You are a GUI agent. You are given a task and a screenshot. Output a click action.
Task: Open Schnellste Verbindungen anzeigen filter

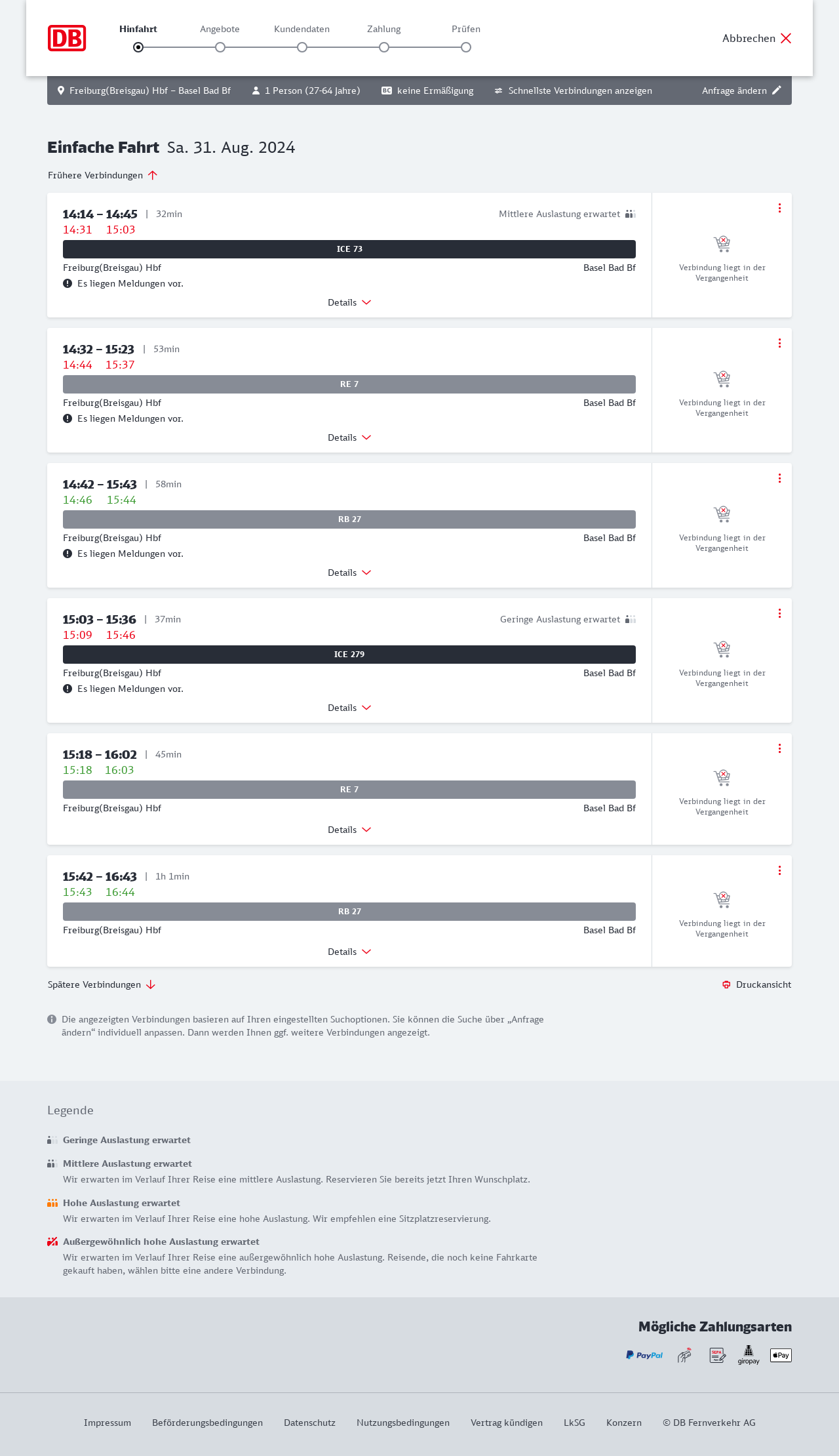point(573,91)
